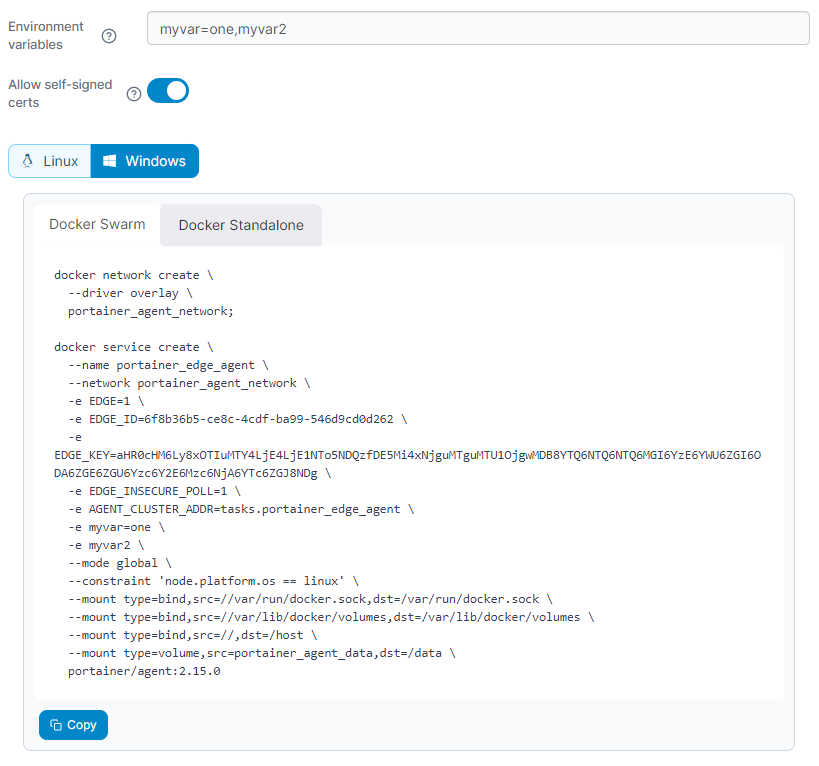Click the Environment variables input field

(x=478, y=29)
